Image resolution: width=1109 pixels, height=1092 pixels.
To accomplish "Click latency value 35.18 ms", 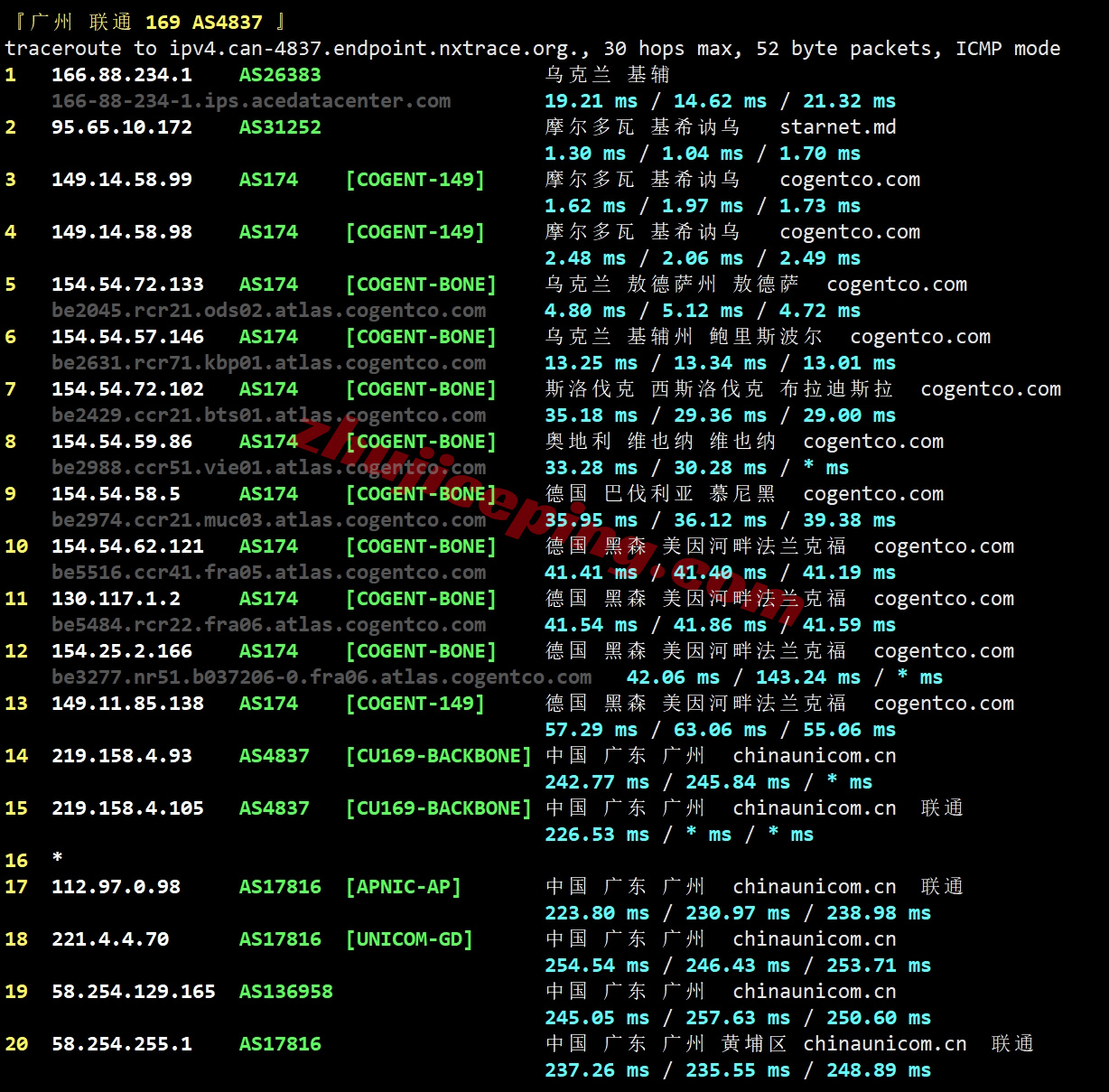I will coord(592,415).
